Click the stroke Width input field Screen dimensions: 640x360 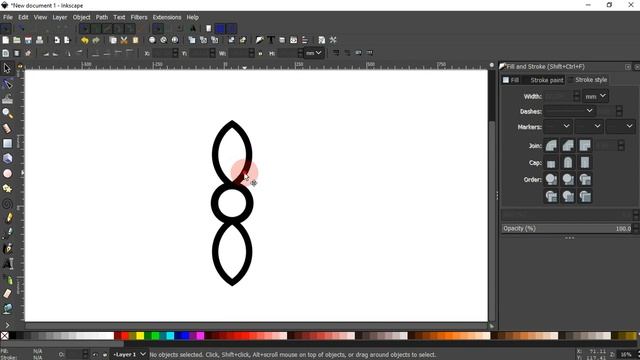tap(558, 96)
